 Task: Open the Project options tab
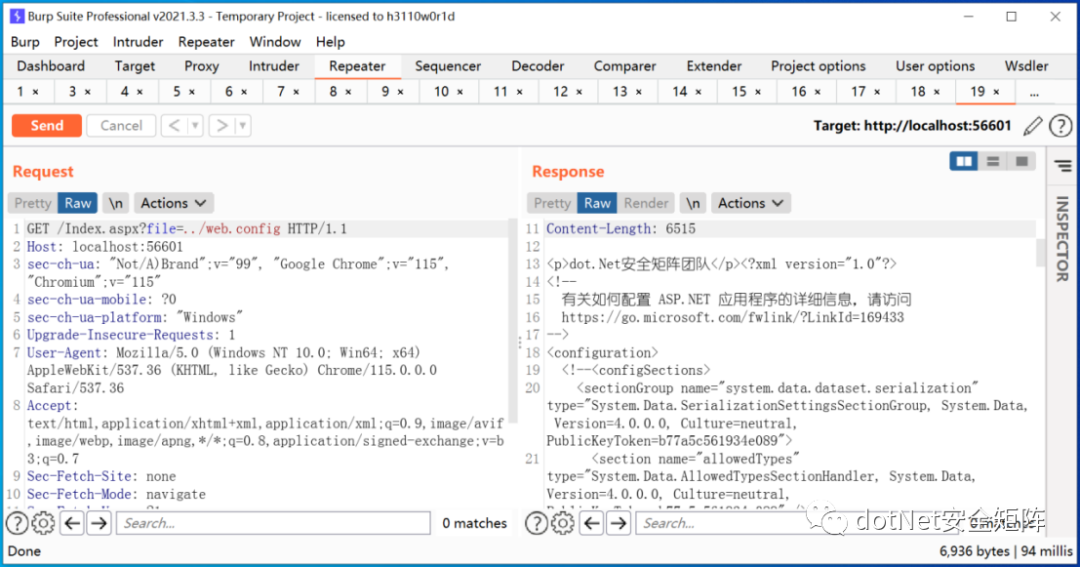pyautogui.click(x=818, y=66)
